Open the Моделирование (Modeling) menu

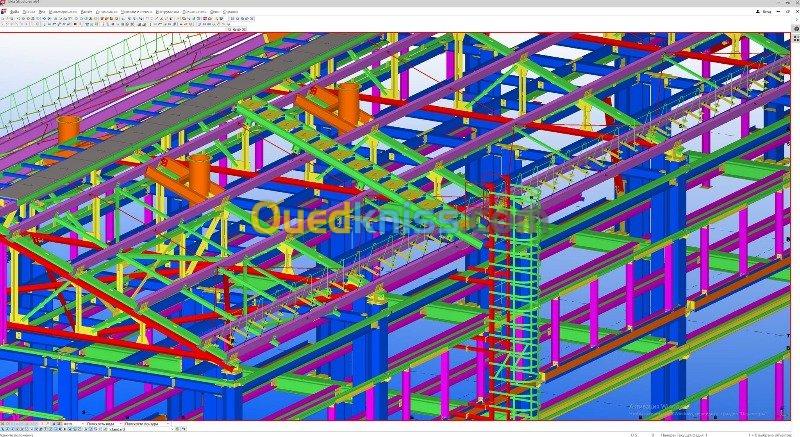coord(63,12)
